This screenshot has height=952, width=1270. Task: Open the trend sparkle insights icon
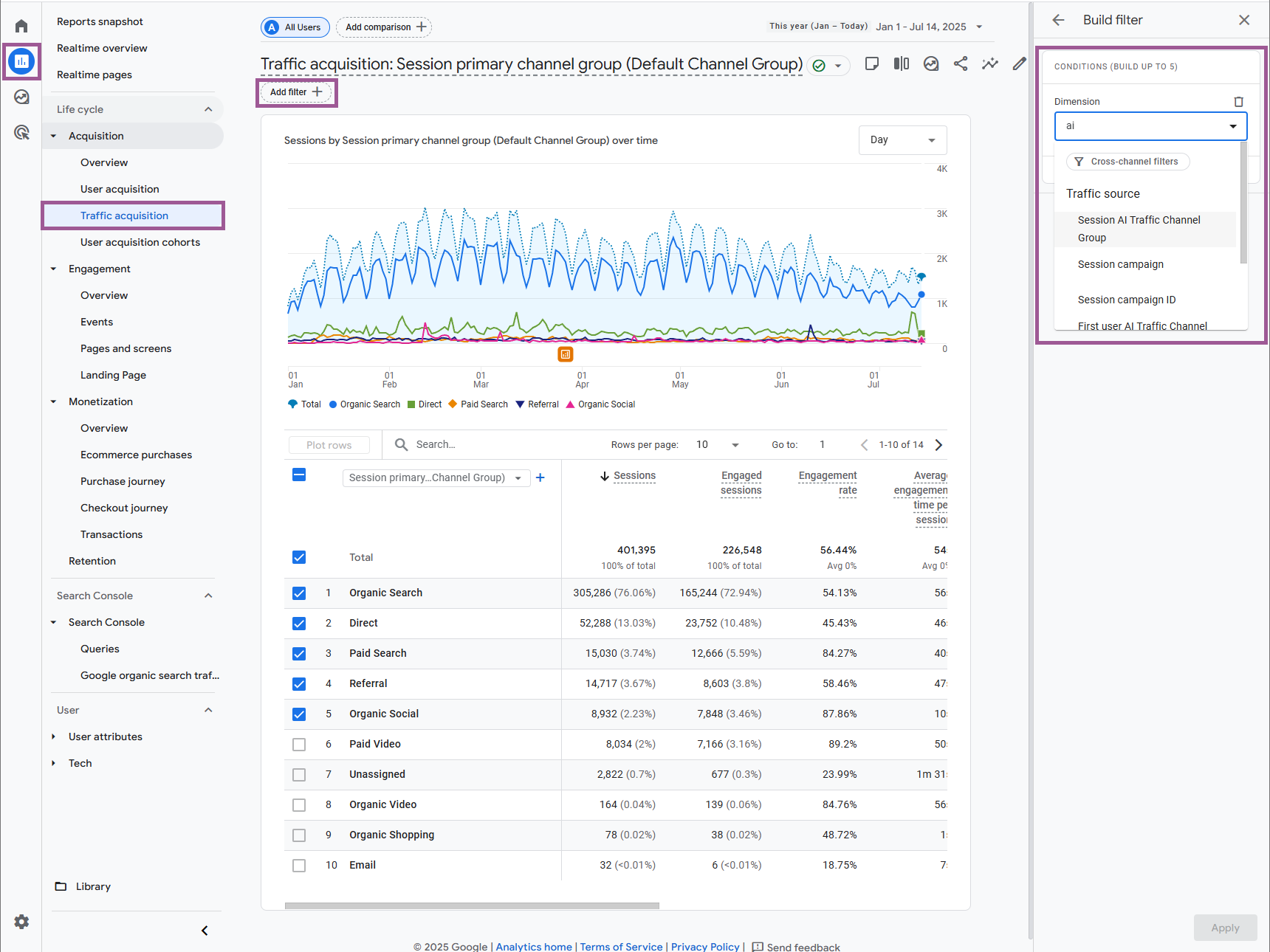pos(990,63)
